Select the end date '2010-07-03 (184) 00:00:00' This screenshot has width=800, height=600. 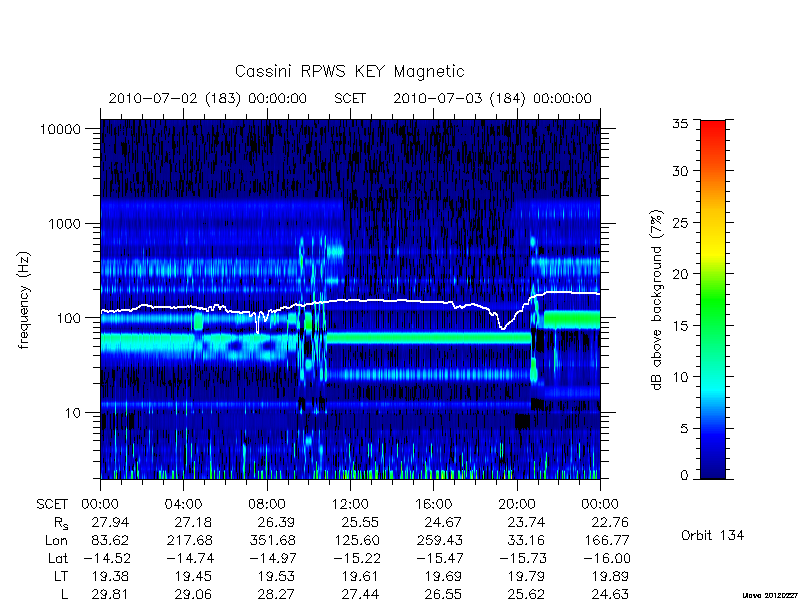pos(492,98)
